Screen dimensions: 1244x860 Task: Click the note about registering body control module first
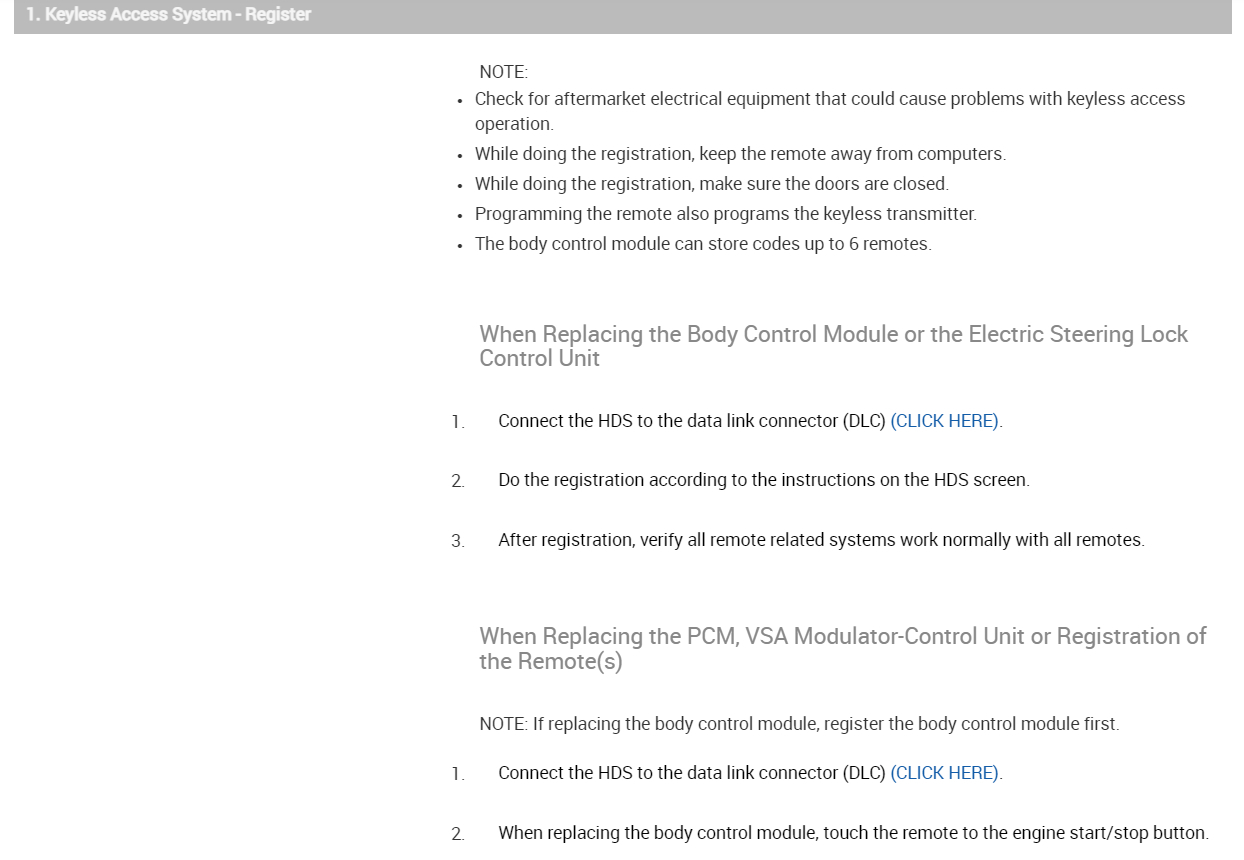[799, 724]
